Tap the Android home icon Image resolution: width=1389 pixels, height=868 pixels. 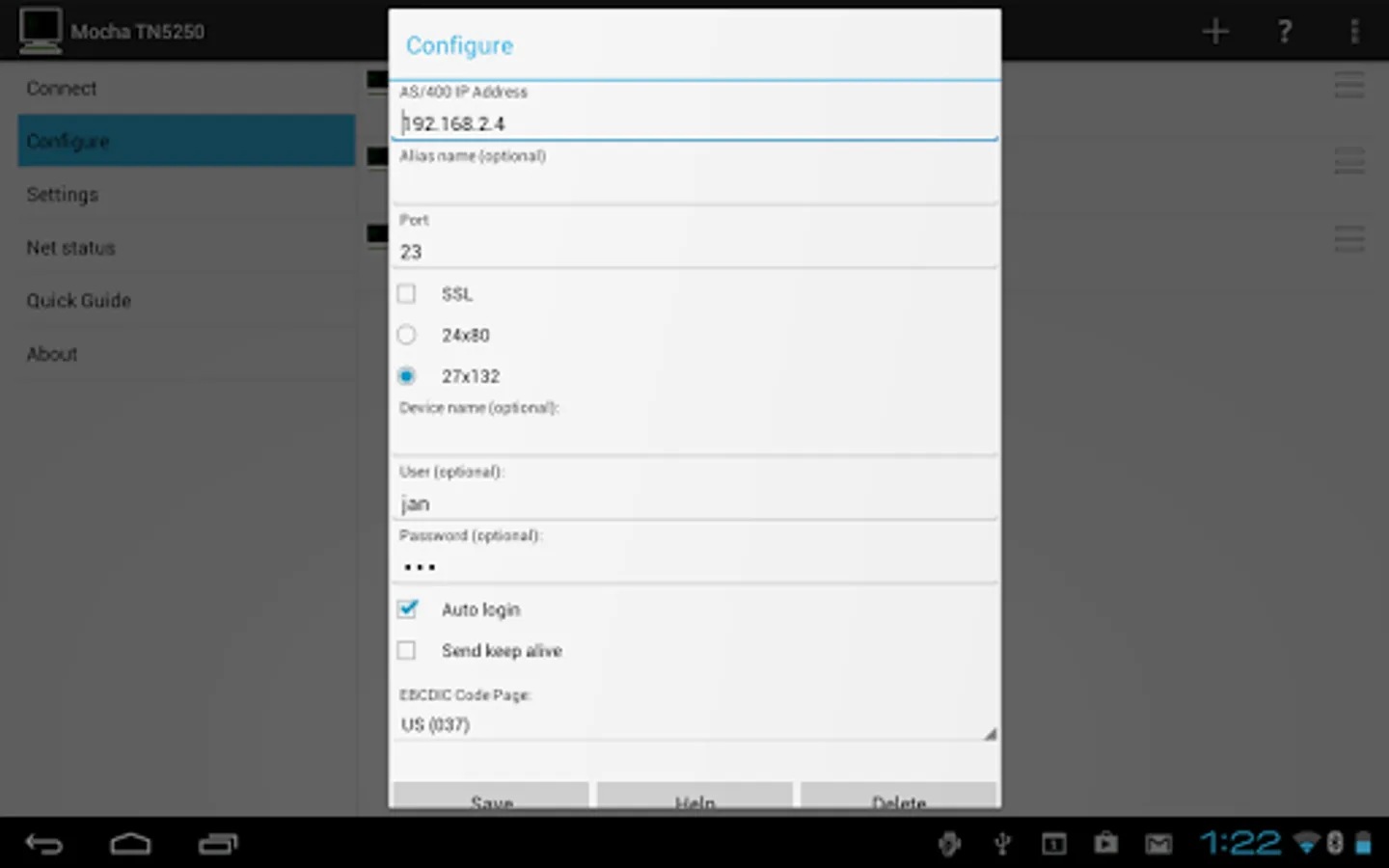[x=130, y=844]
